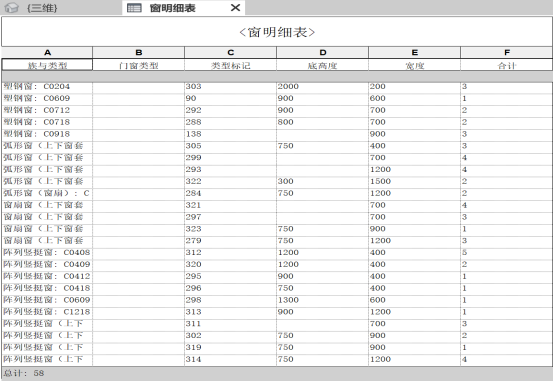This screenshot has width=554, height=381.
Task: Select column header A
Action: point(47,53)
